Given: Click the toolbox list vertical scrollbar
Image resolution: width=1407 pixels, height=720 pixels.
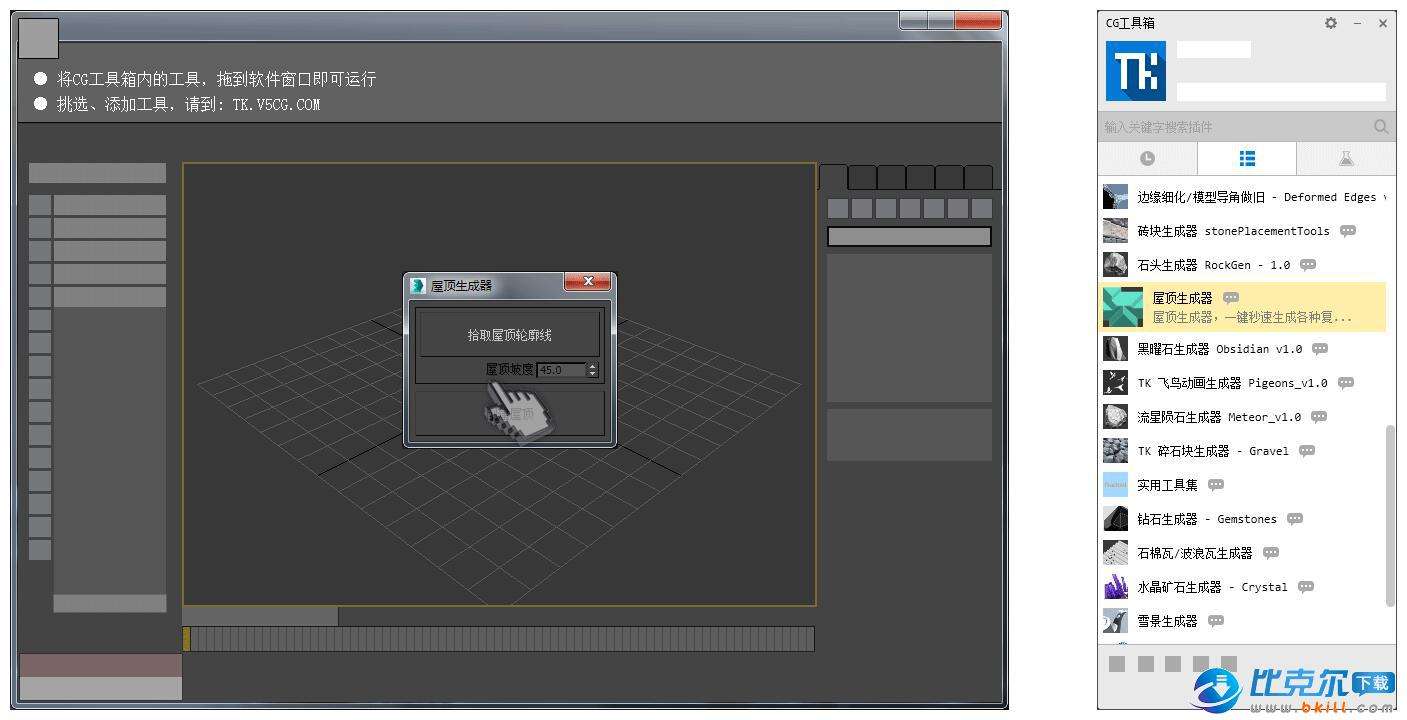Looking at the screenshot, I should [1390, 516].
